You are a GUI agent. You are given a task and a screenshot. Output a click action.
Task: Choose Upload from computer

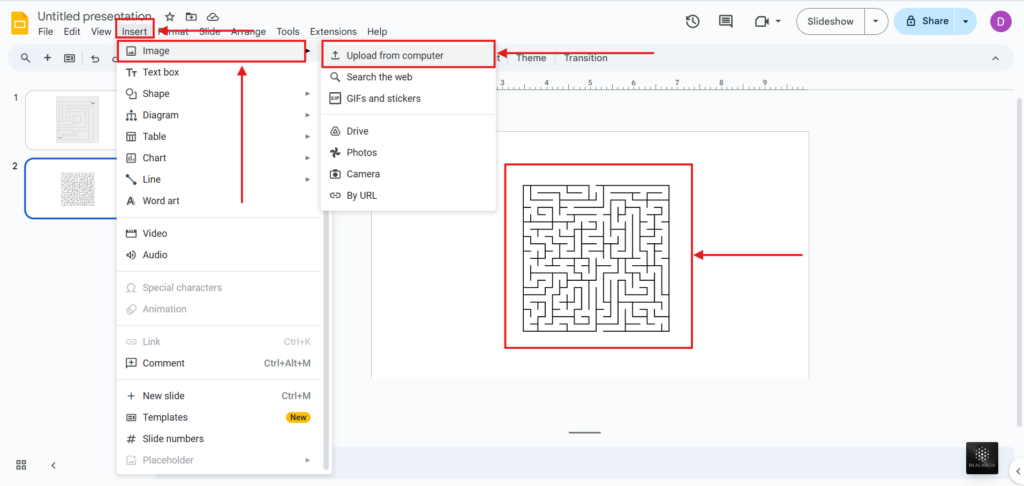click(394, 56)
